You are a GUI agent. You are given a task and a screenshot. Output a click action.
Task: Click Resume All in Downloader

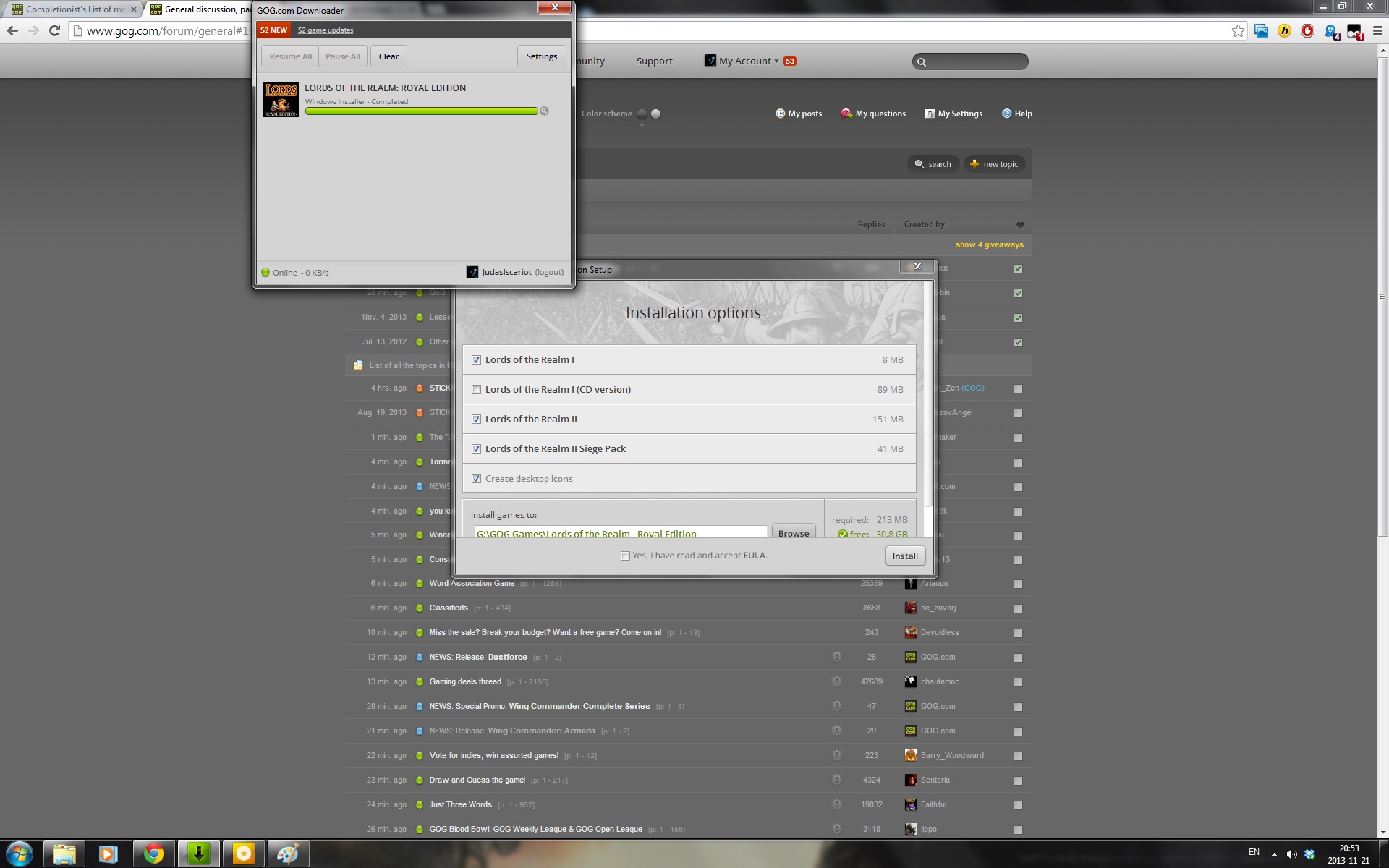pyautogui.click(x=290, y=56)
